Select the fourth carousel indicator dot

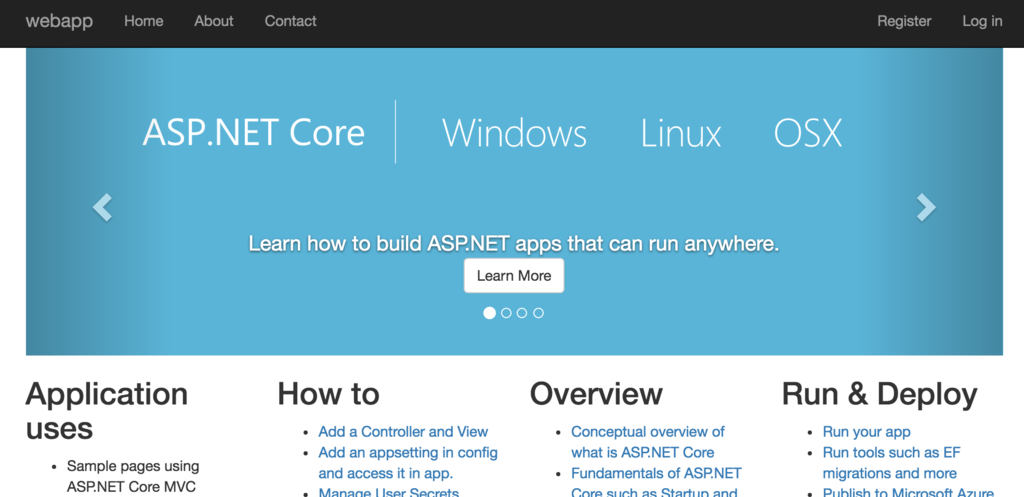(538, 313)
